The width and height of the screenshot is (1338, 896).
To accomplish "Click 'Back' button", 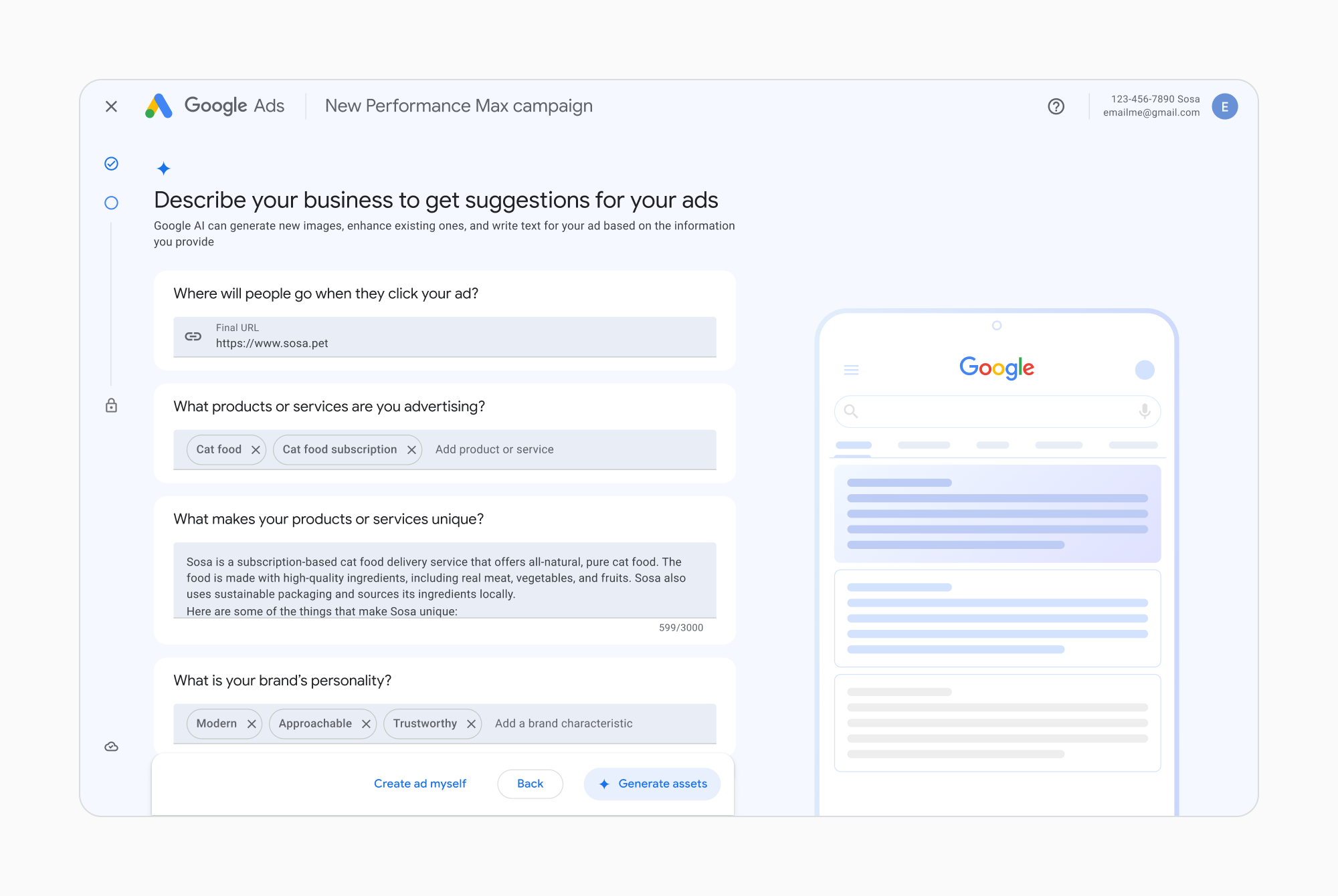I will coord(530,784).
